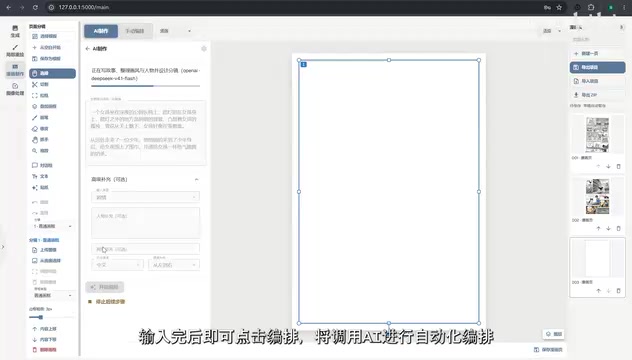Image resolution: width=632 pixels, height=360 pixels.
Task: Open the 剧情 input type dropdown
Action: [x=146, y=197]
